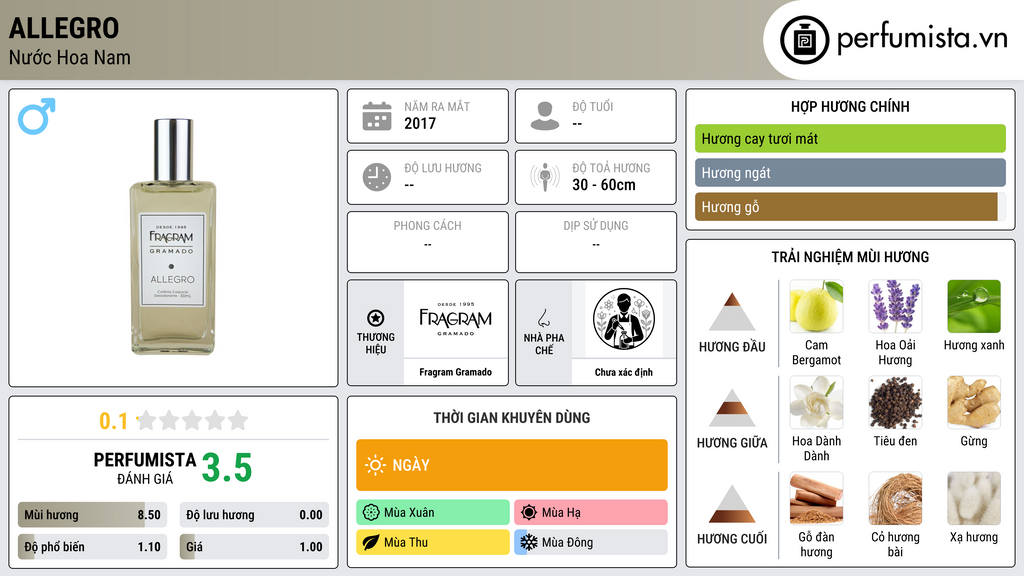Select the Cỏ hương bài vetiver image
The width and height of the screenshot is (1024, 576).
[895, 498]
